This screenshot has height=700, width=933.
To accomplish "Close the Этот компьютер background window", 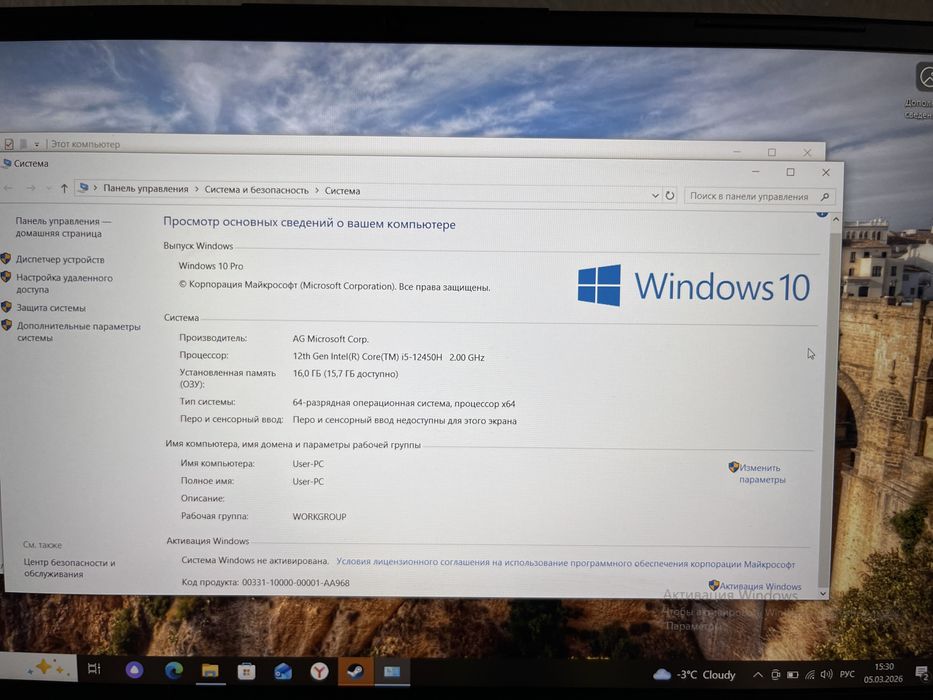I will [x=807, y=153].
